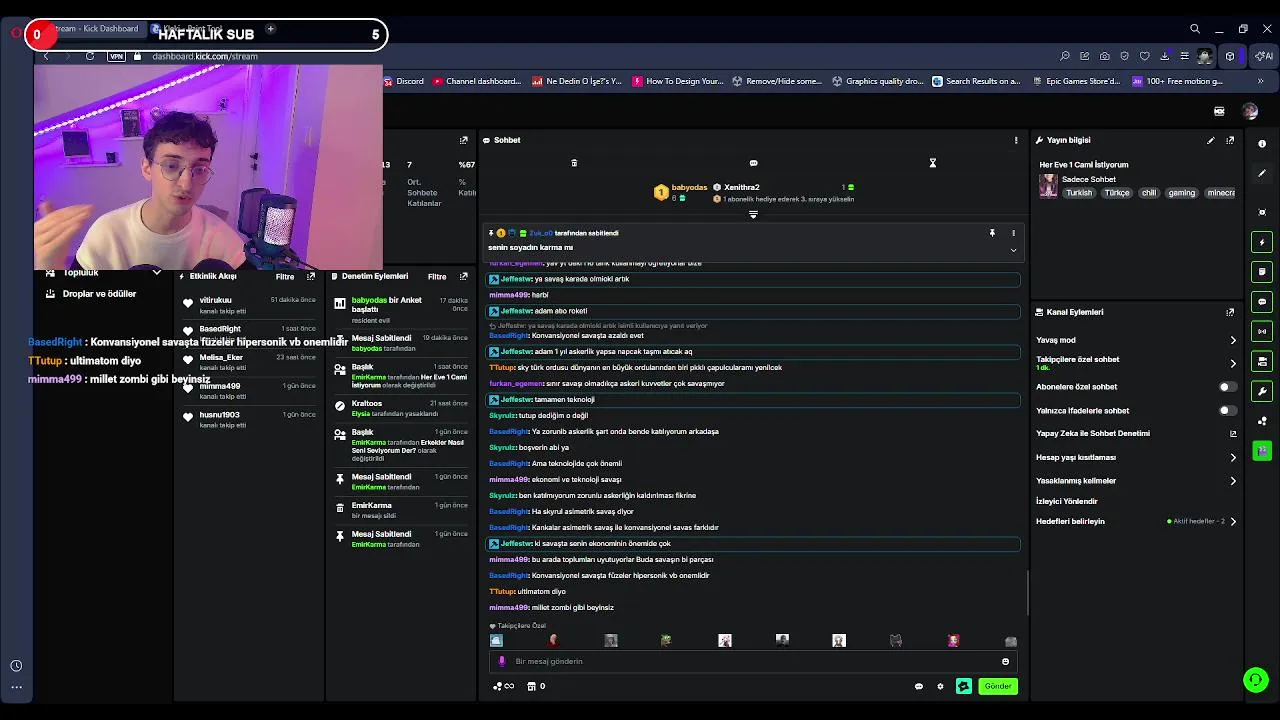Click İzleyici Yönlendir

(x=1066, y=501)
